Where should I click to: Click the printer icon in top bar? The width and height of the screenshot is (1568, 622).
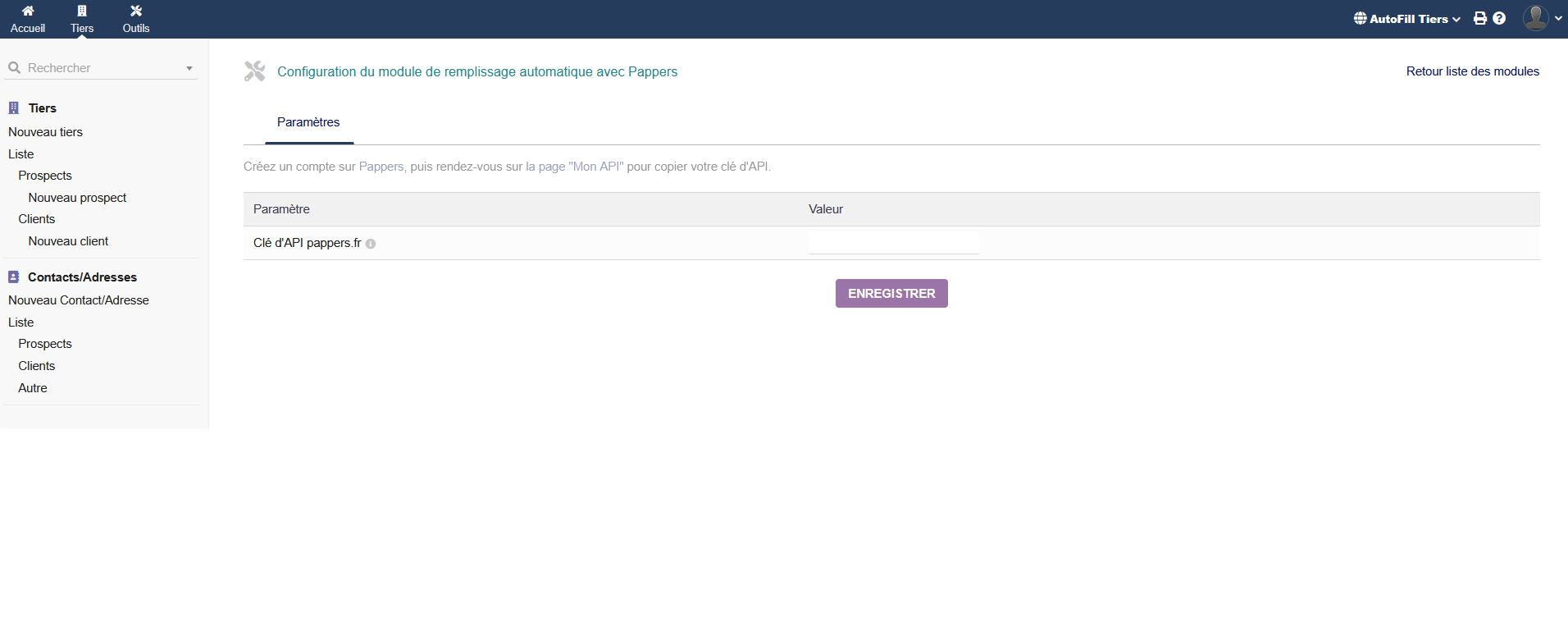(x=1480, y=18)
